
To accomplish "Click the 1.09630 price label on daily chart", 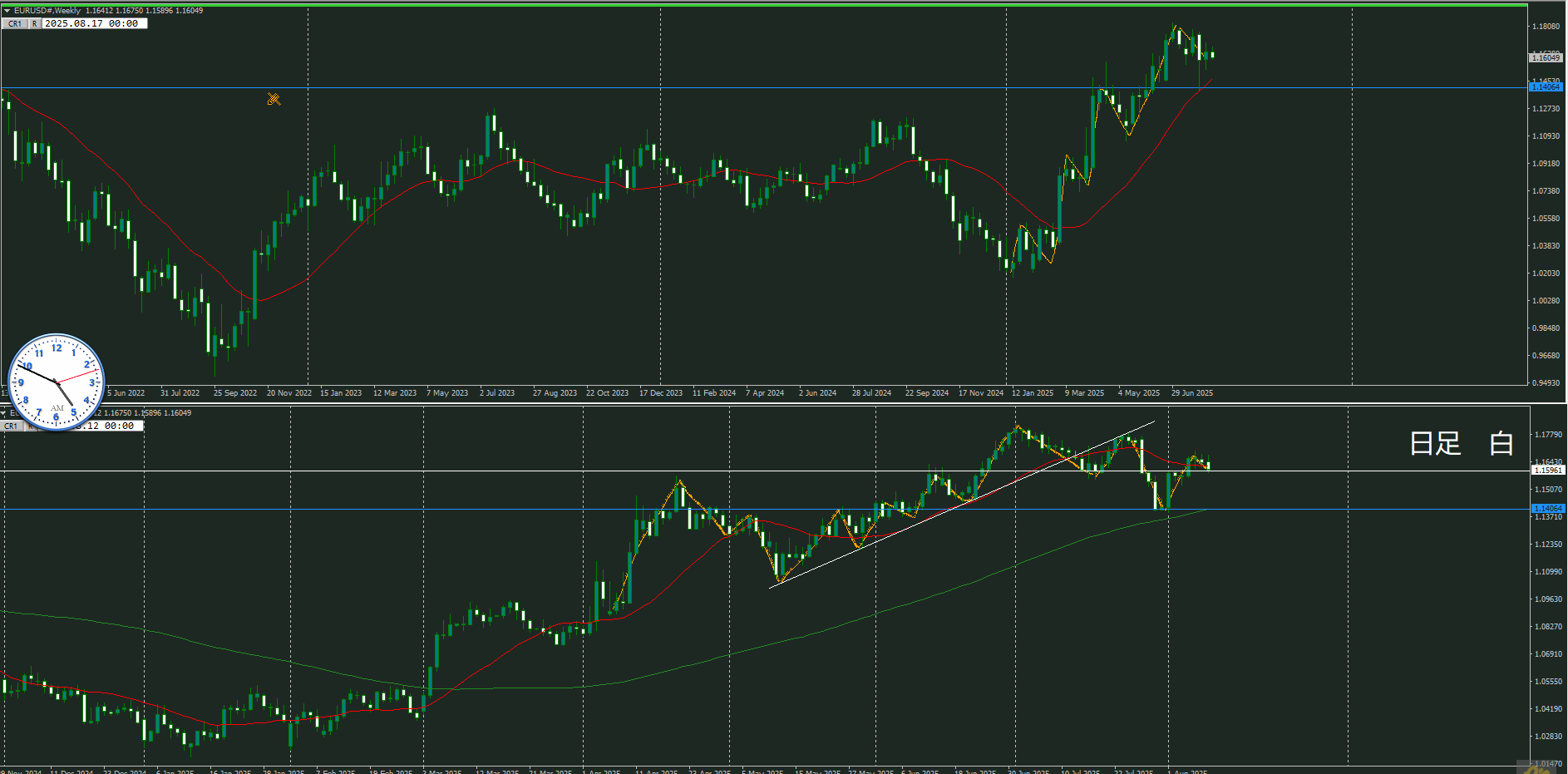I will pyautogui.click(x=1548, y=599).
